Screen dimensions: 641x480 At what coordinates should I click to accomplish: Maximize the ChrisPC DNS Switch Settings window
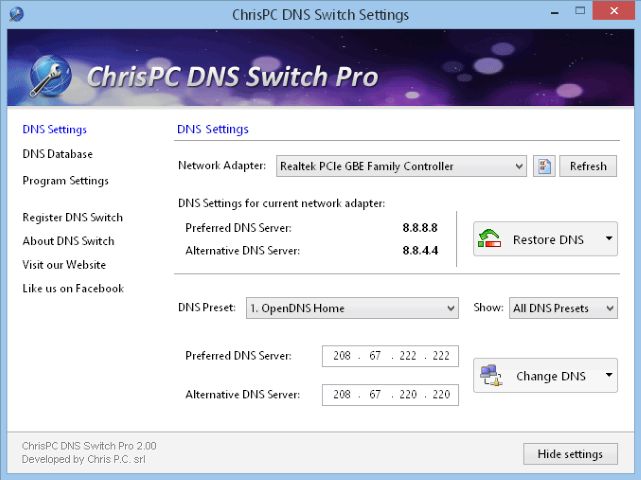[580, 11]
